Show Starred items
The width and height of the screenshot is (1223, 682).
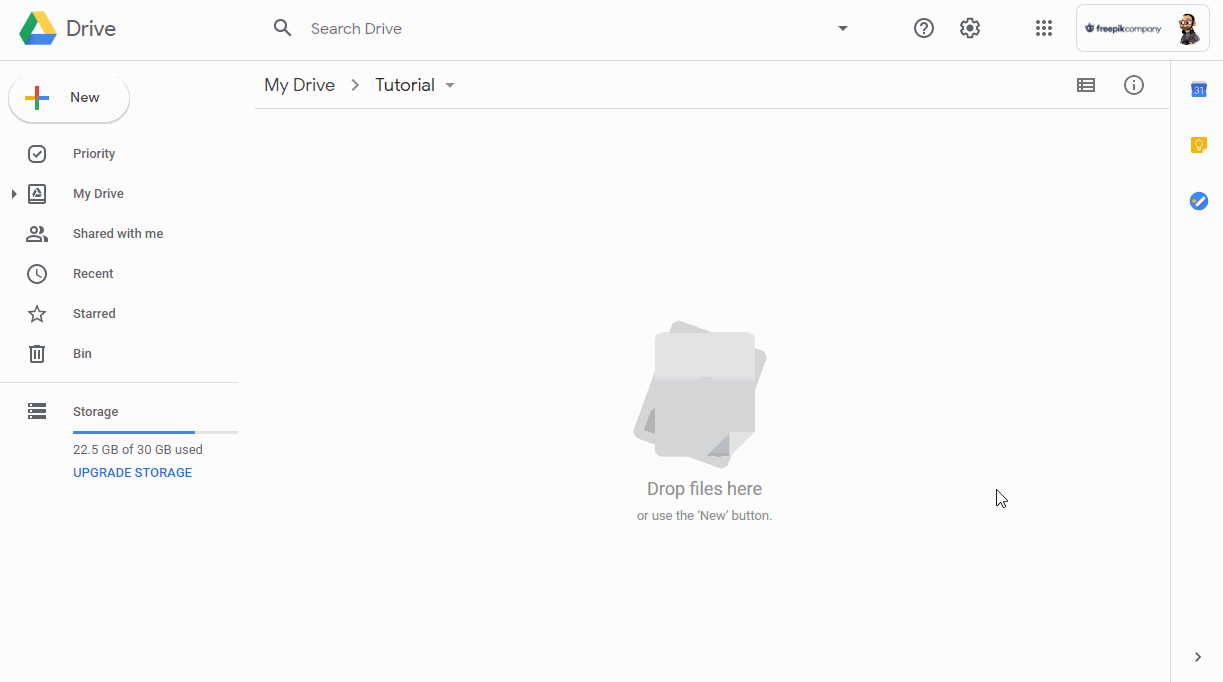click(94, 314)
